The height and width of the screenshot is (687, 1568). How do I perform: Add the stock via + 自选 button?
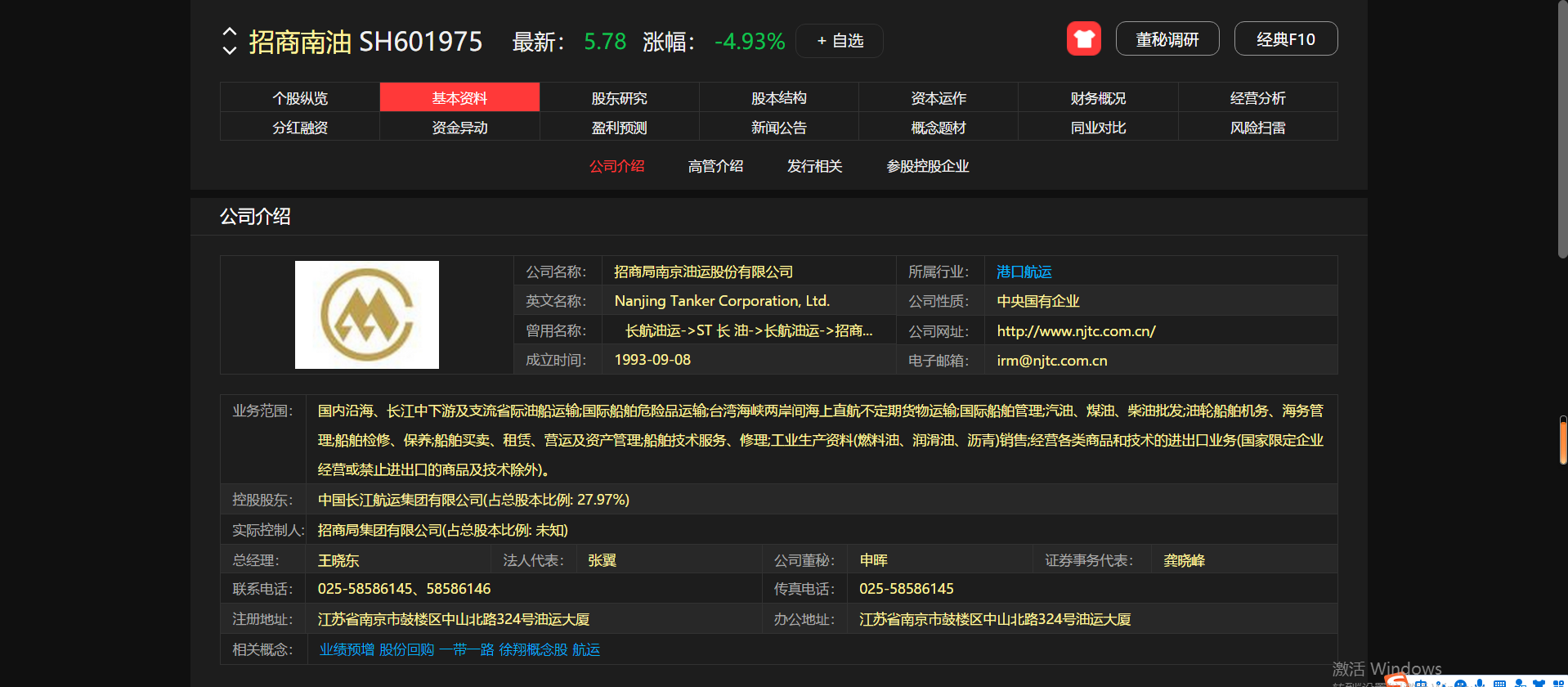click(840, 41)
